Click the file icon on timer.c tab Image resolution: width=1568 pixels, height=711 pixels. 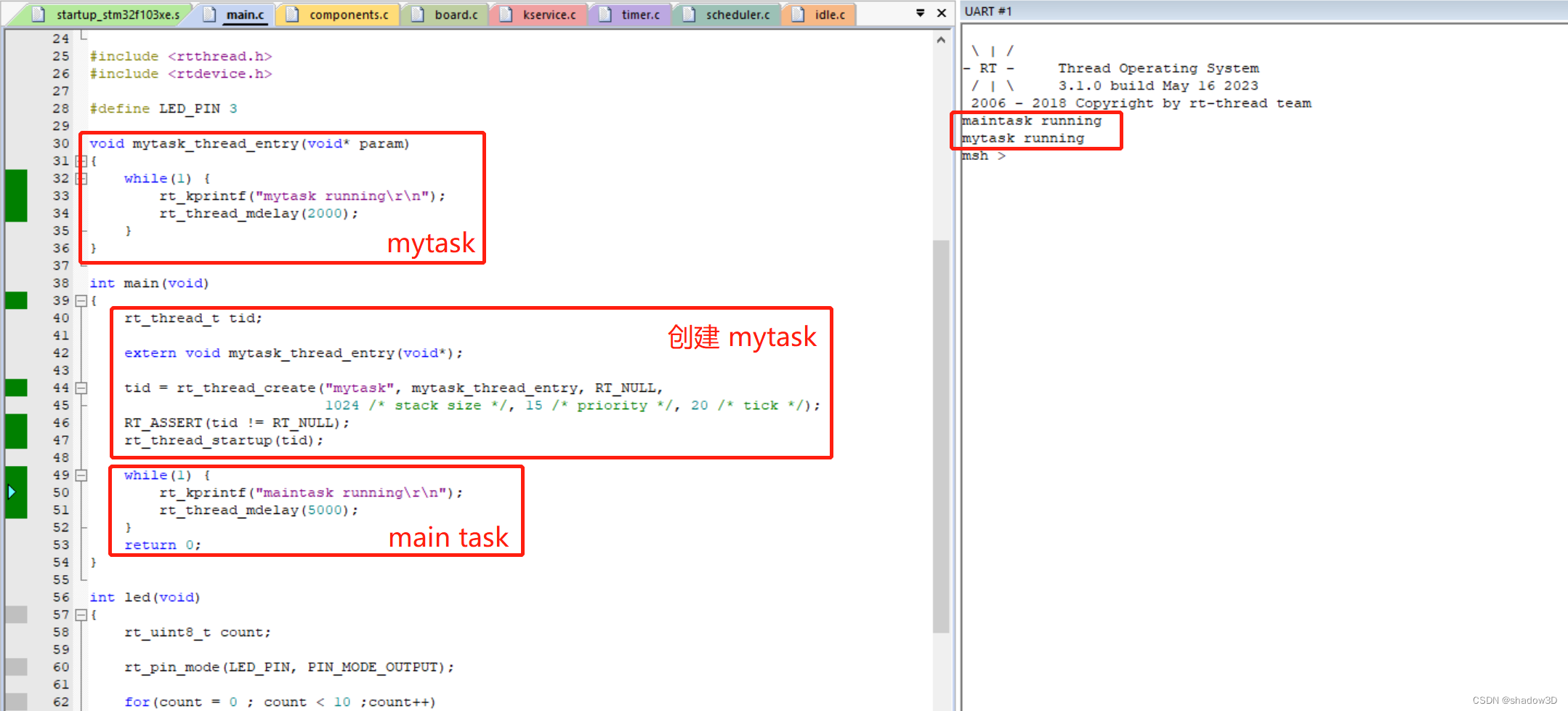[605, 15]
